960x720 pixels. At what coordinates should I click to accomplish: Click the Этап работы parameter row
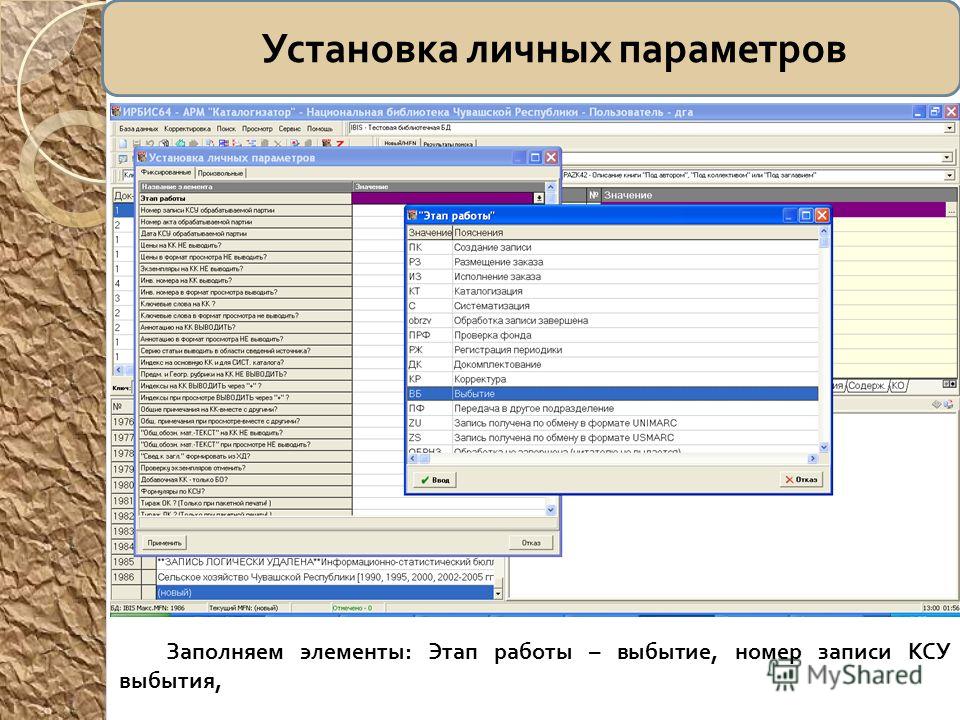pyautogui.click(x=246, y=198)
